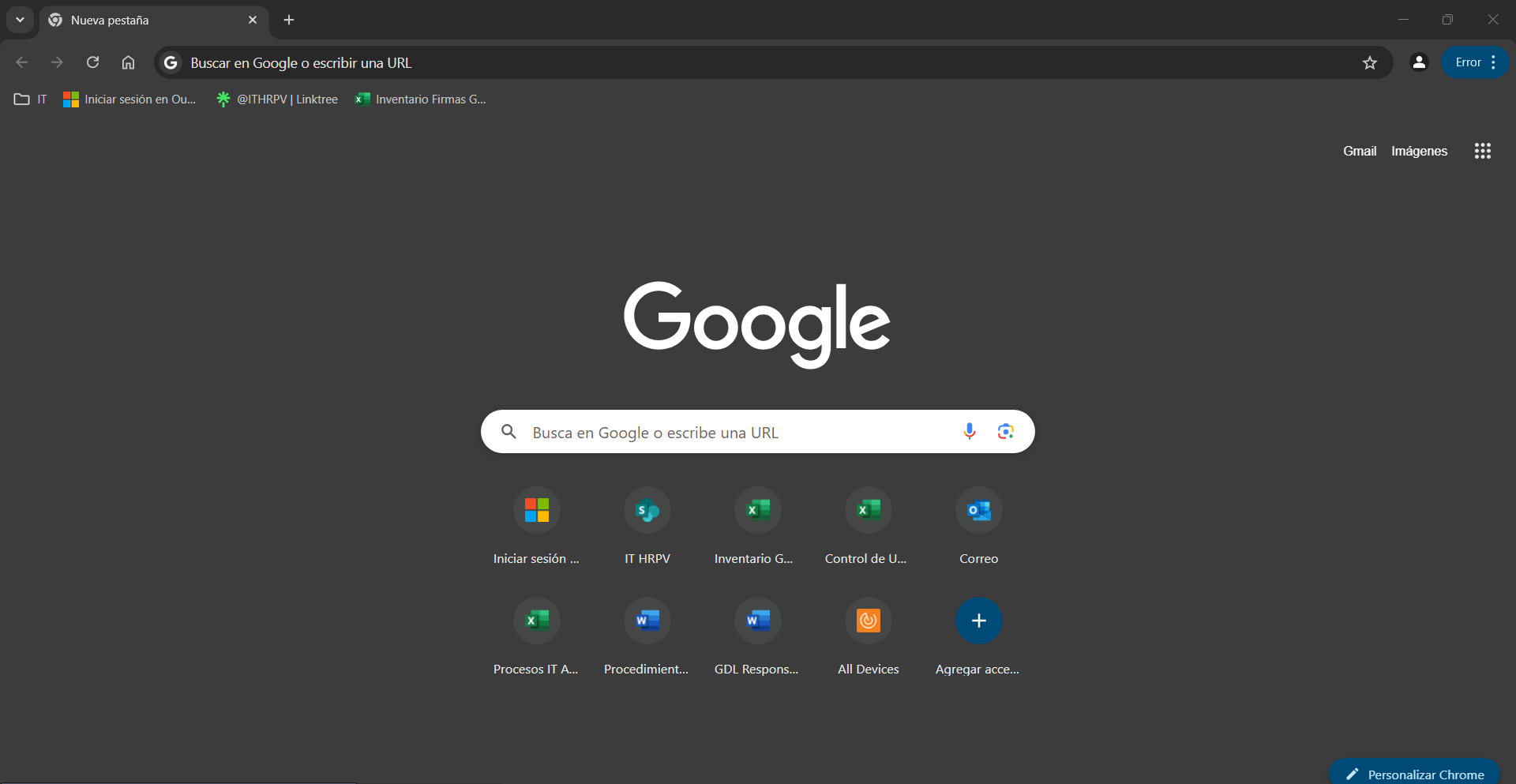Image resolution: width=1516 pixels, height=784 pixels.
Task: Open the Google apps grid
Action: pyautogui.click(x=1482, y=151)
